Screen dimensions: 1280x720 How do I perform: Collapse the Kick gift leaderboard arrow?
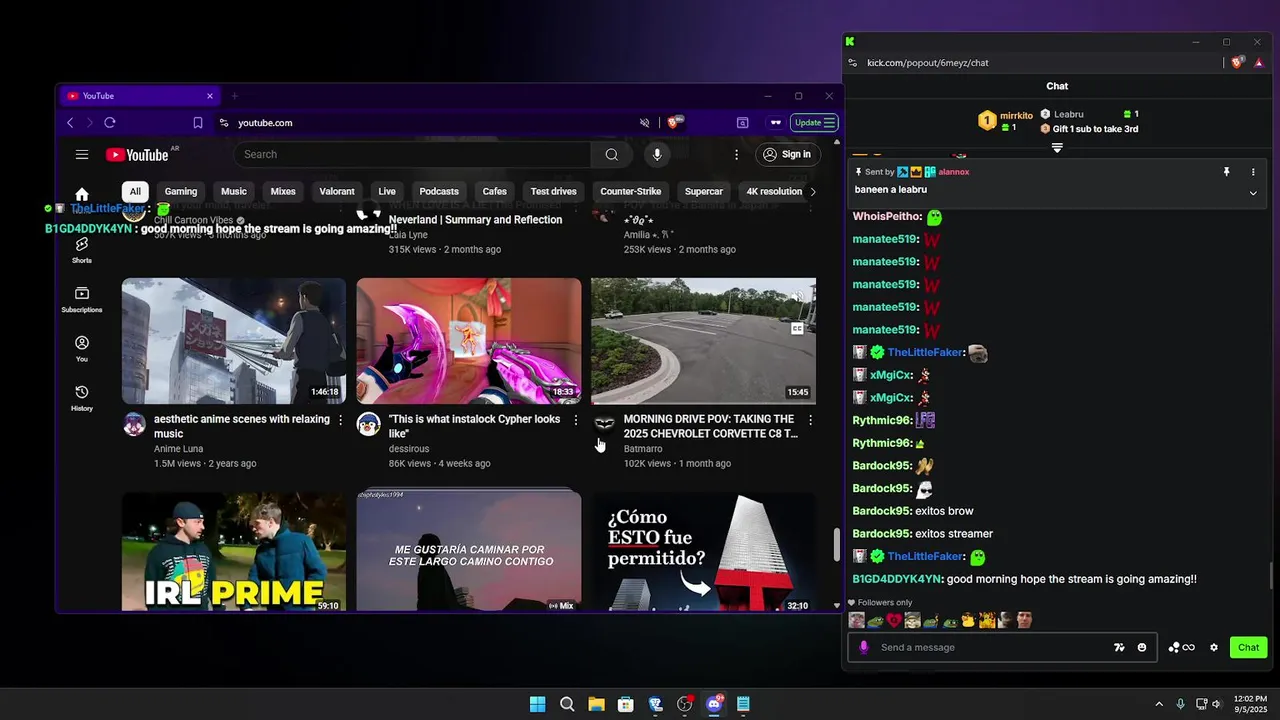coord(1057,148)
